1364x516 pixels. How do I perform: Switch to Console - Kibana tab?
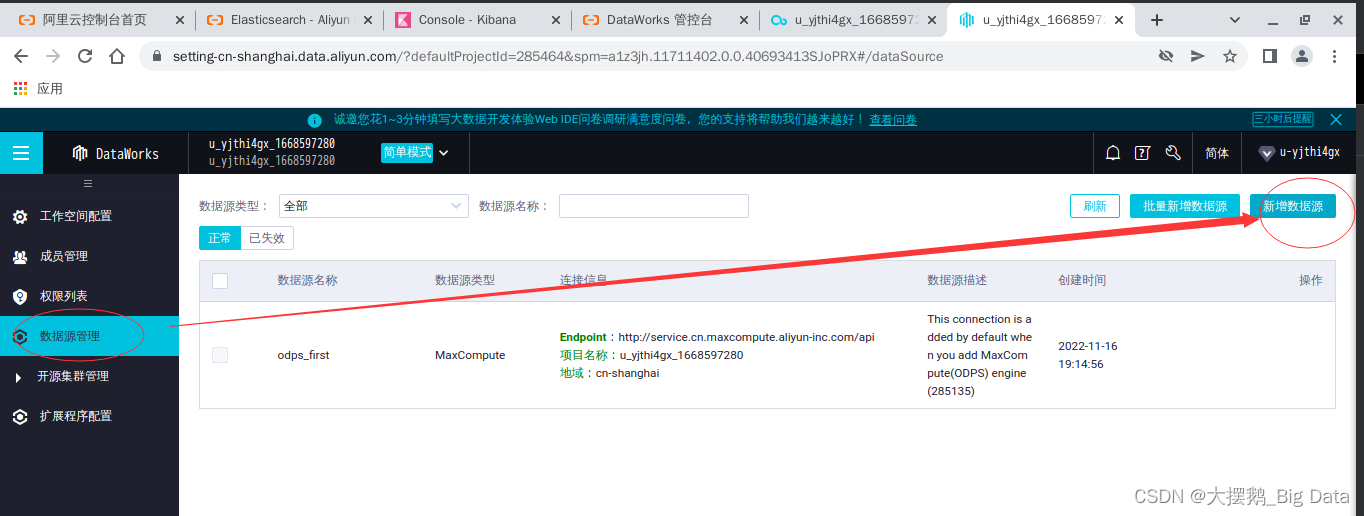[x=476, y=20]
